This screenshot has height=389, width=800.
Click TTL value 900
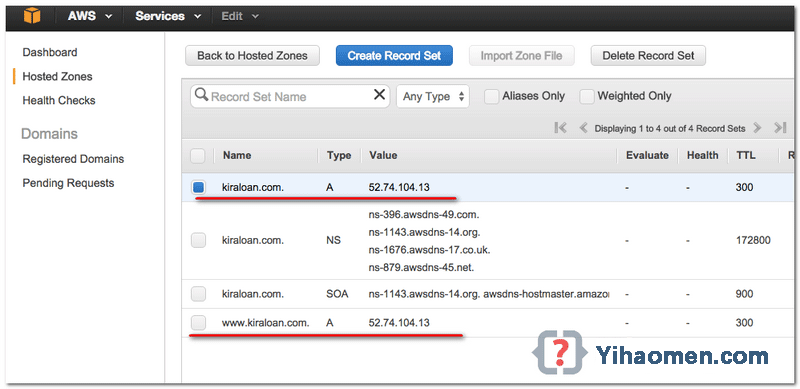click(x=745, y=294)
